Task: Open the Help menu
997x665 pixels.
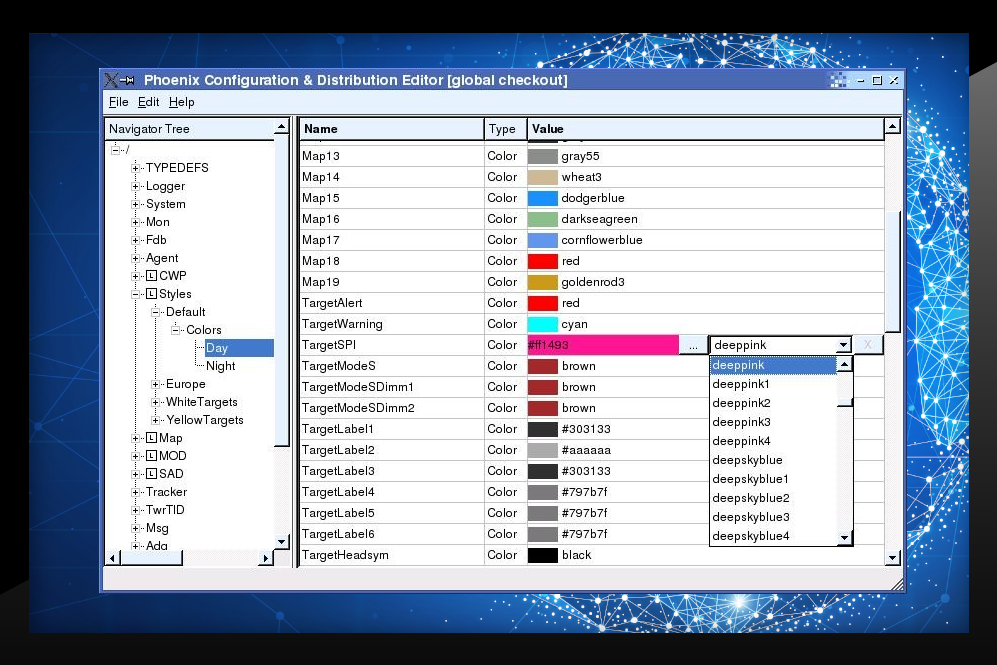Action: click(181, 102)
